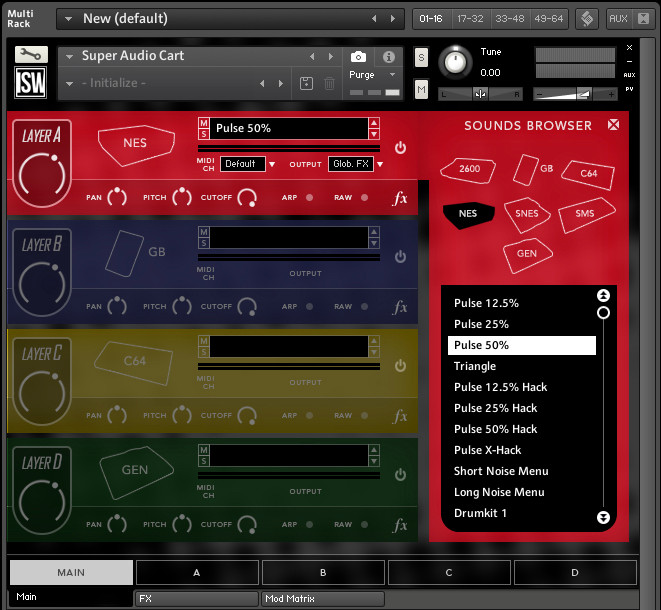Select rack page 33-48
The height and width of the screenshot is (610, 661).
coord(509,19)
